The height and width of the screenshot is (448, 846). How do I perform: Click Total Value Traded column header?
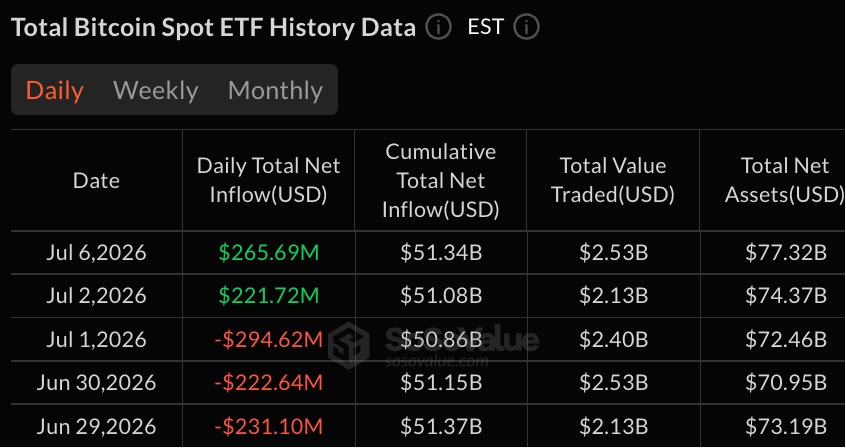(x=613, y=180)
